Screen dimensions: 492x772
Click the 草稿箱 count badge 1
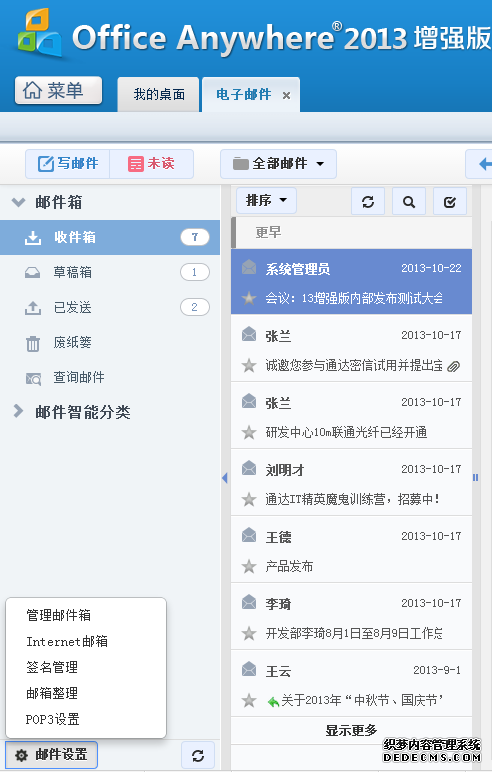195,272
